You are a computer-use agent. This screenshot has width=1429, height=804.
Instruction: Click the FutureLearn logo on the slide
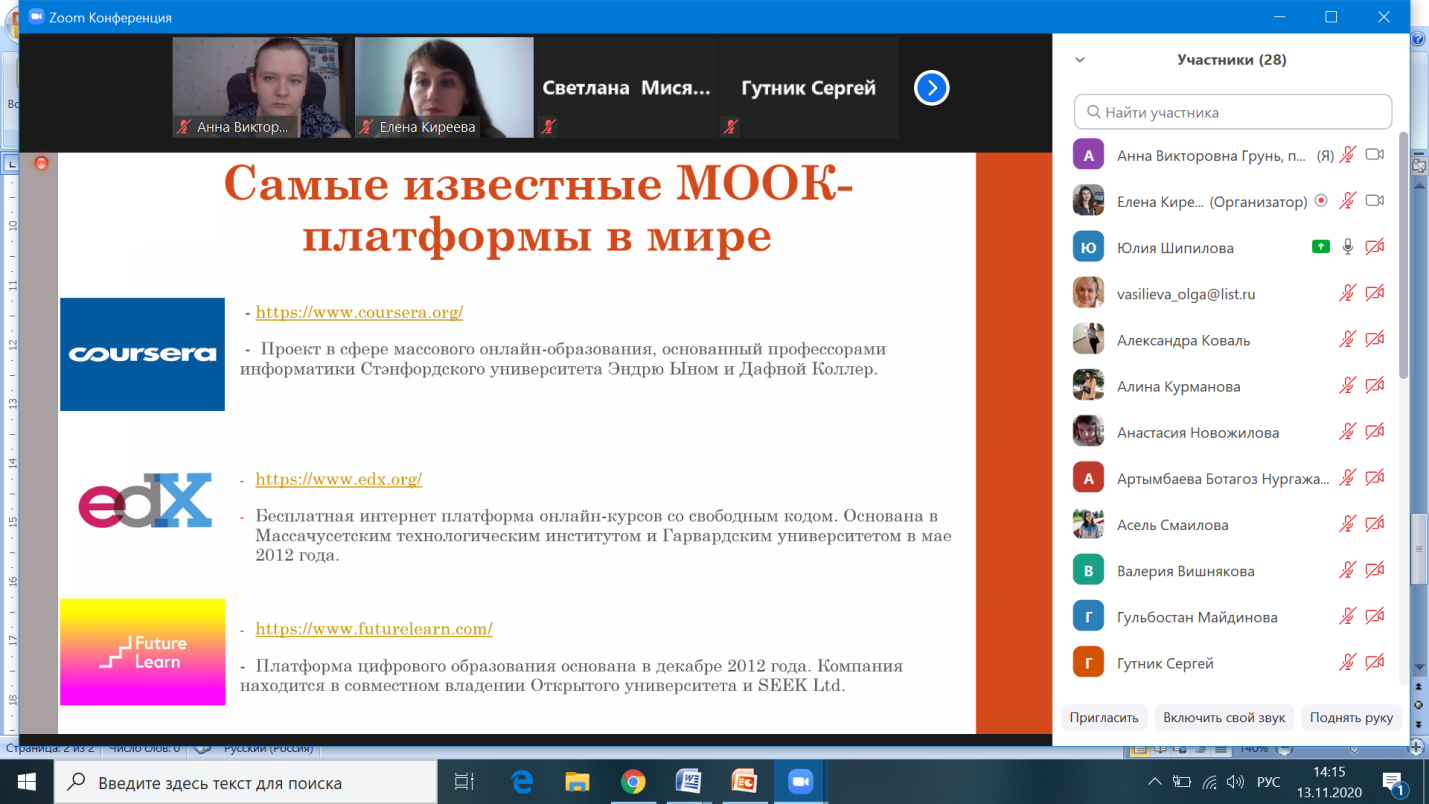point(142,652)
